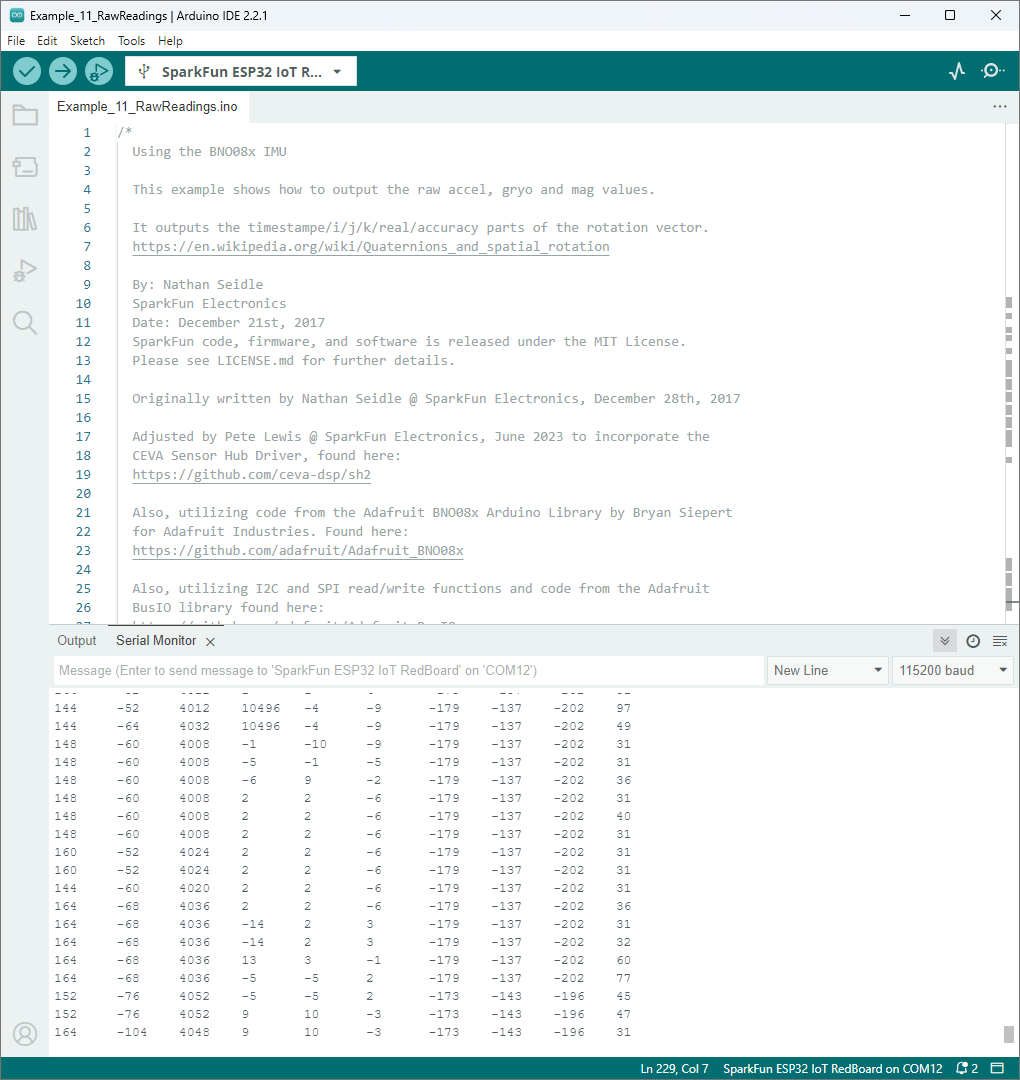Open the Library Manager books icon

coord(25,219)
